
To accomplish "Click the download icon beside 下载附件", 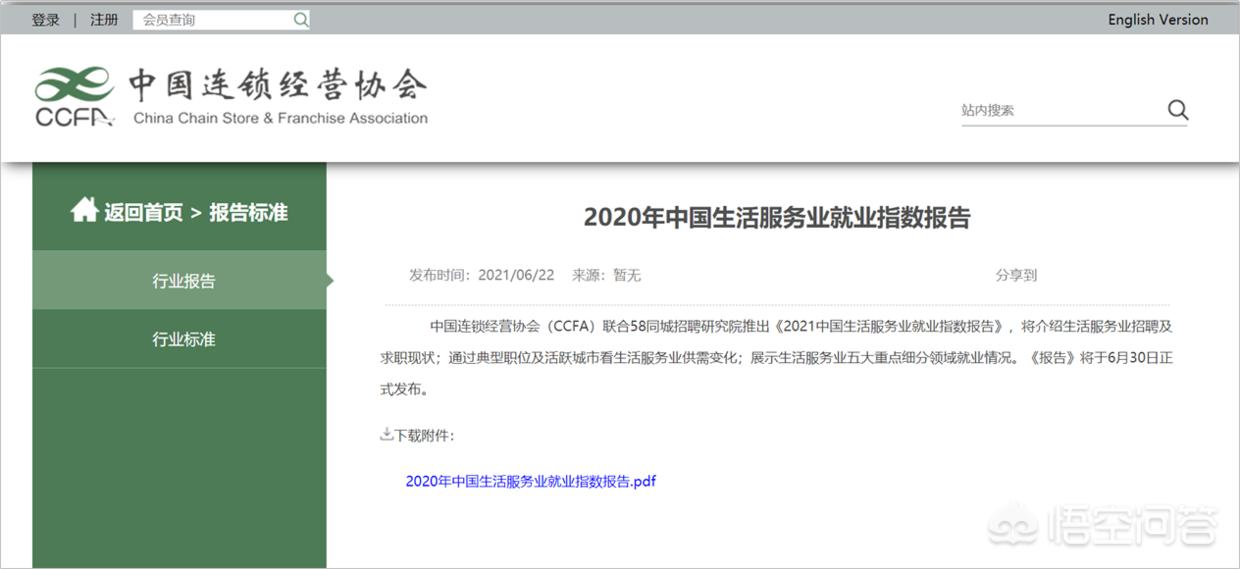I will pos(386,434).
